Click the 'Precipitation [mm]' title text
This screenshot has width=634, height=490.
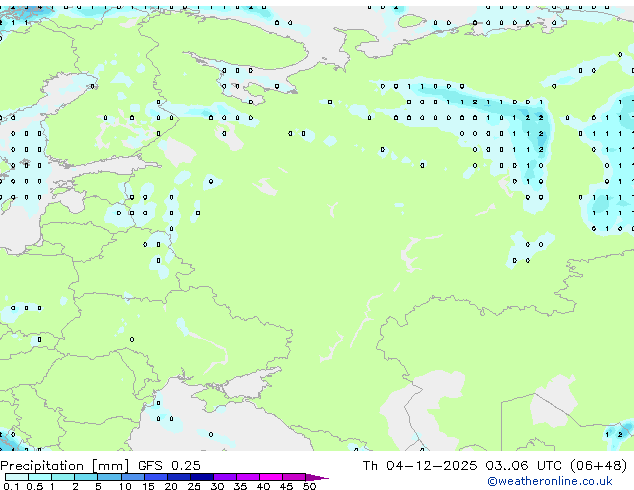tap(65, 466)
